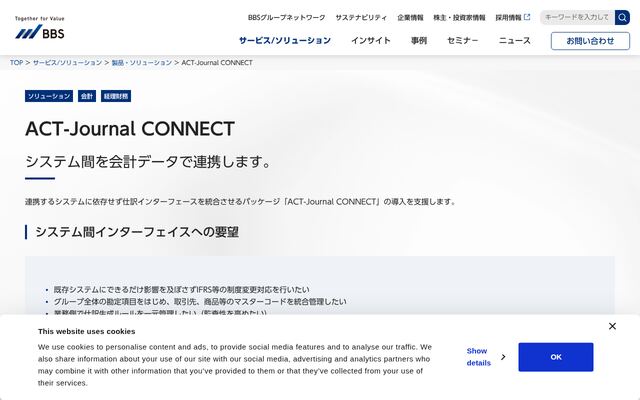
Task: Open 株主・投資家情報 link
Action: coord(459,18)
